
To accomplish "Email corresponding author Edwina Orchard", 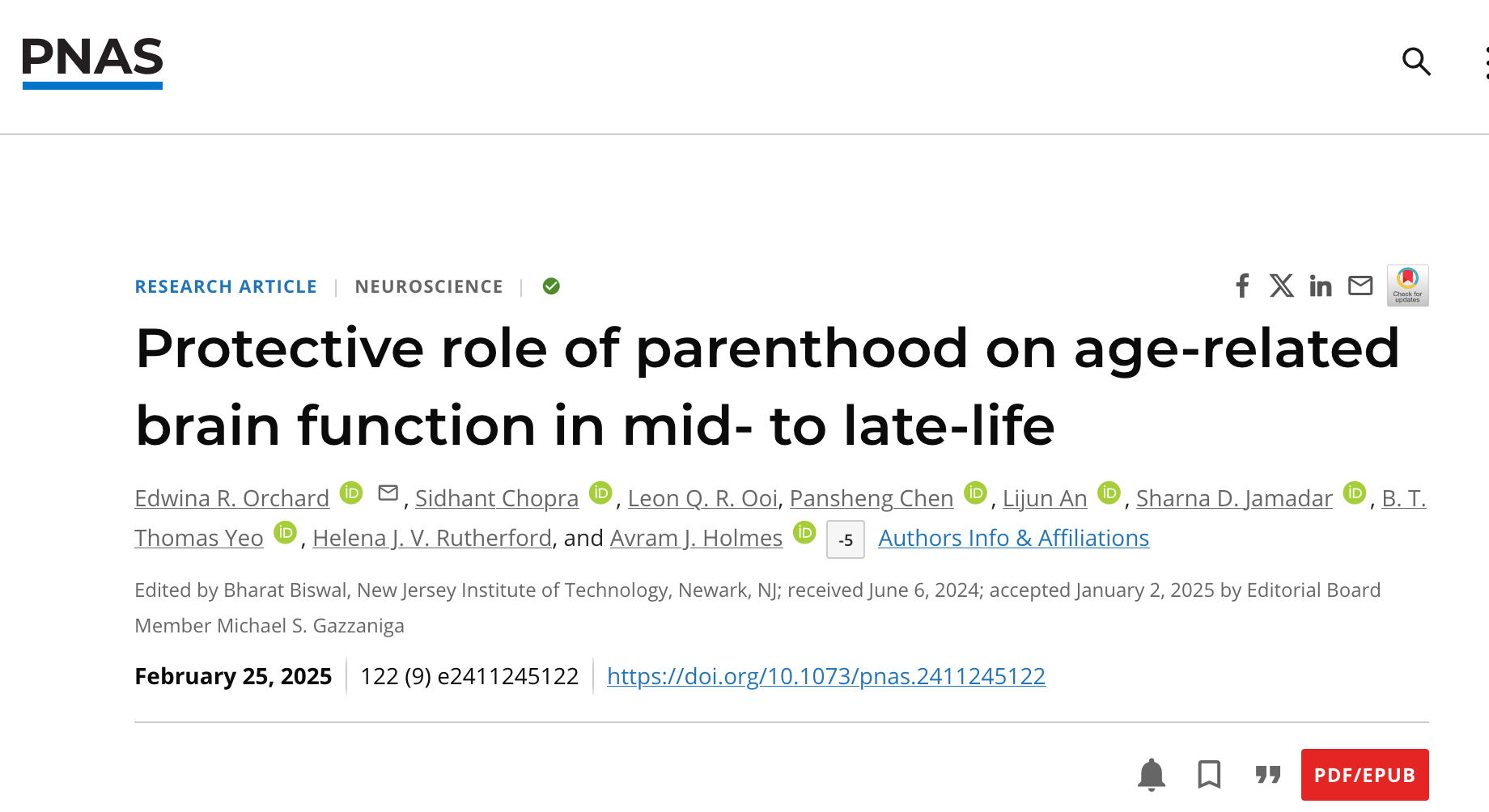I will pyautogui.click(x=388, y=493).
